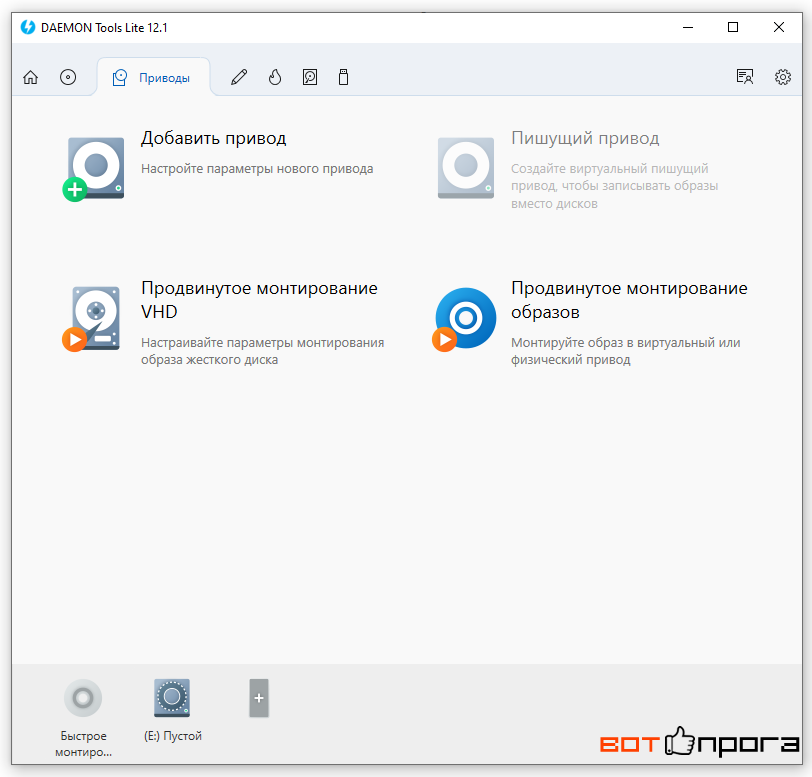Open the Burn flame tab
The width and height of the screenshot is (812, 777).
pyautogui.click(x=275, y=77)
